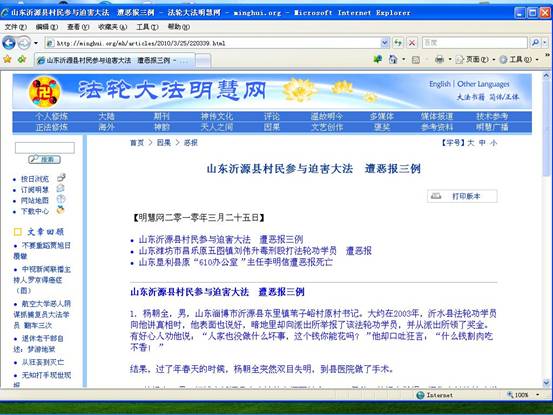Viewport: 553px width, 415px height.
Task: Click the red Stop loading icon
Action: 412,43
